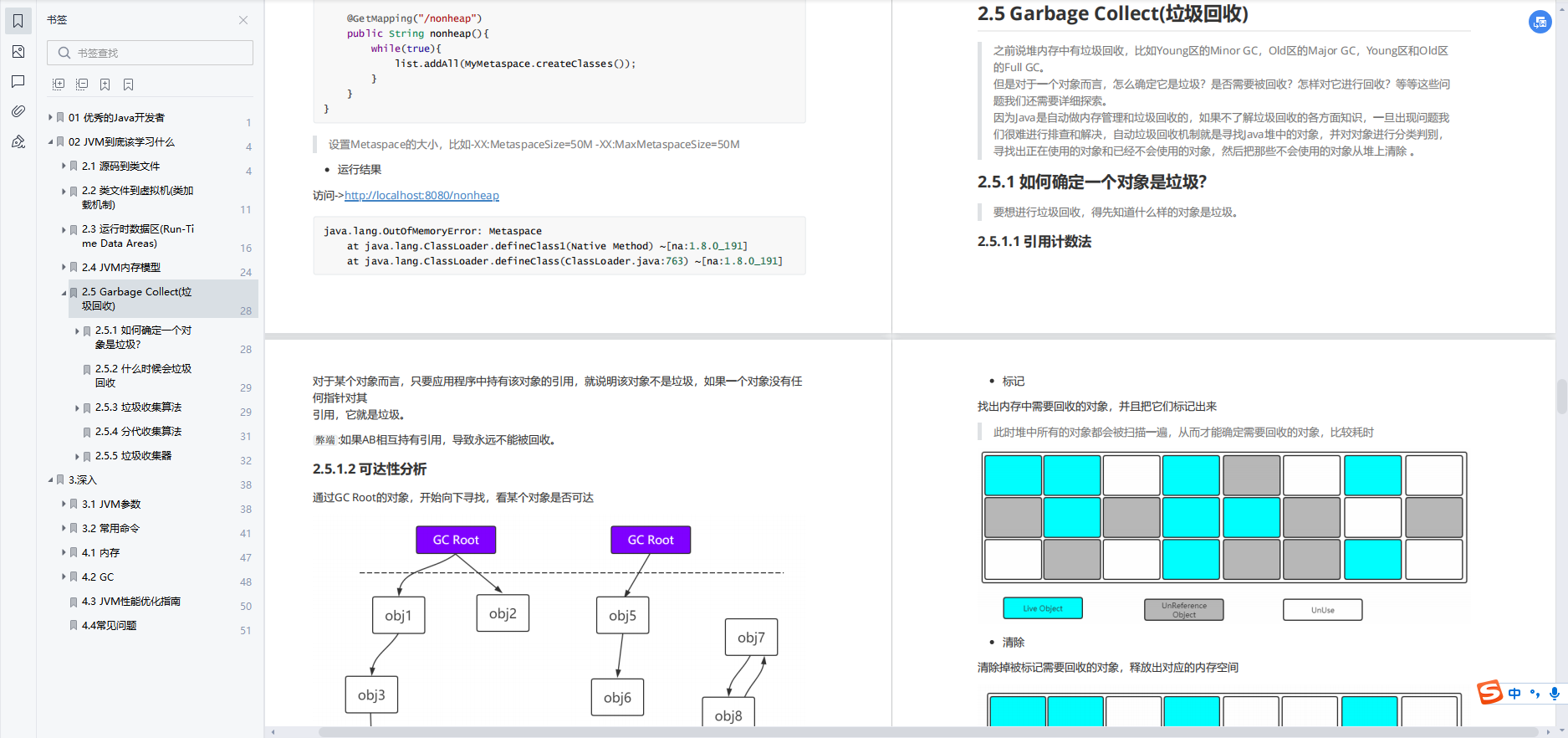Expand the 2.3 运行时数据区 arrow
The width and height of the screenshot is (1568, 738).
(64, 229)
